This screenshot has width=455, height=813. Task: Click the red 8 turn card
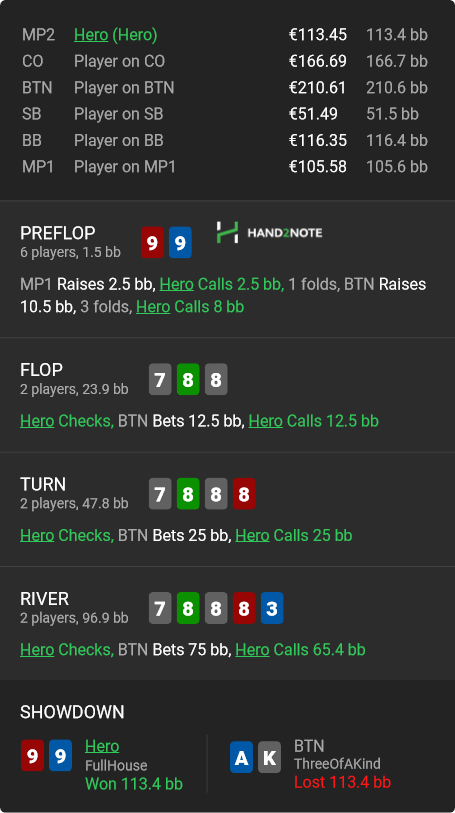click(x=244, y=494)
